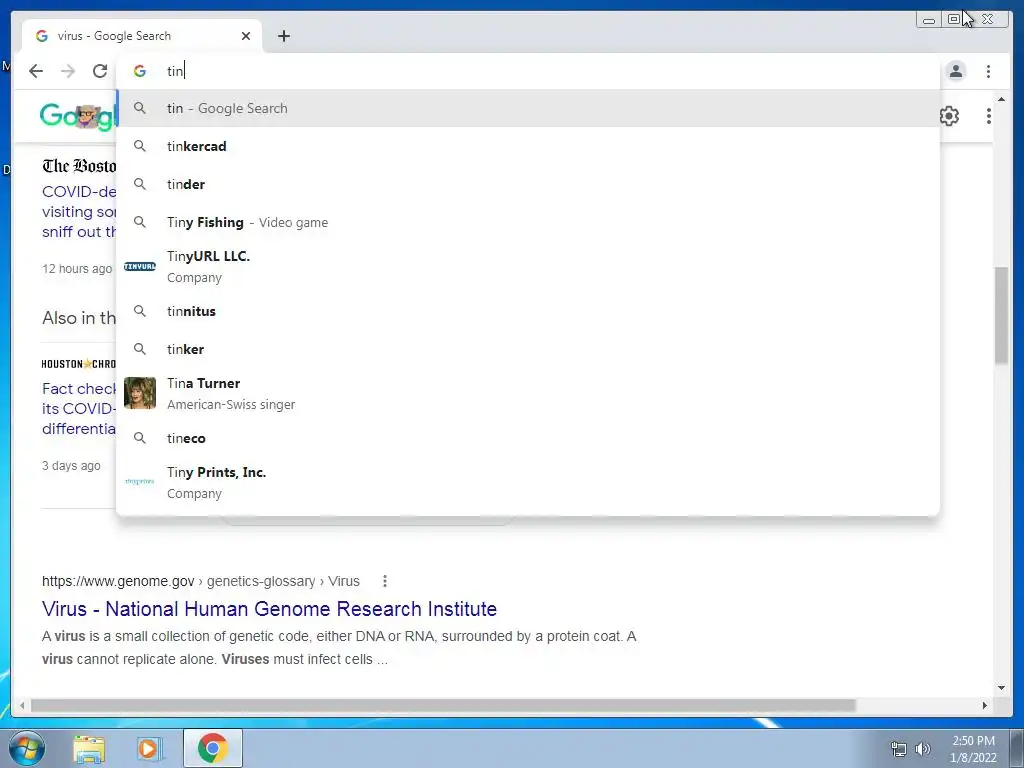Go back to the previous page
Image resolution: width=1024 pixels, height=768 pixels.
tap(36, 71)
